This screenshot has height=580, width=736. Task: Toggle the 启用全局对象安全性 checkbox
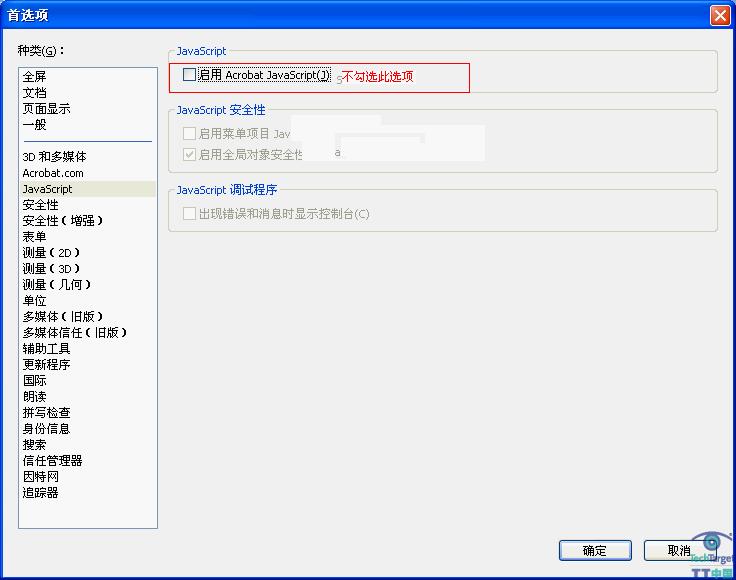pyautogui.click(x=190, y=154)
